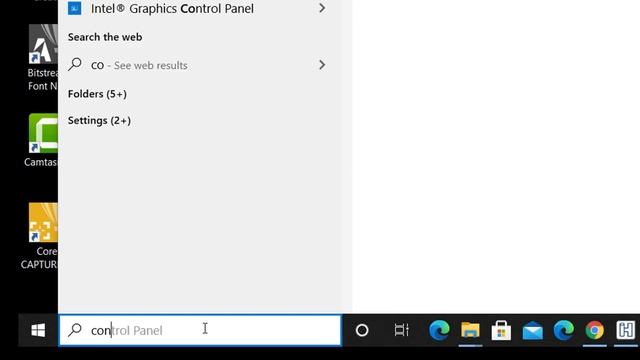Open Task View in the taskbar
The image size is (640, 360).
(x=402, y=330)
